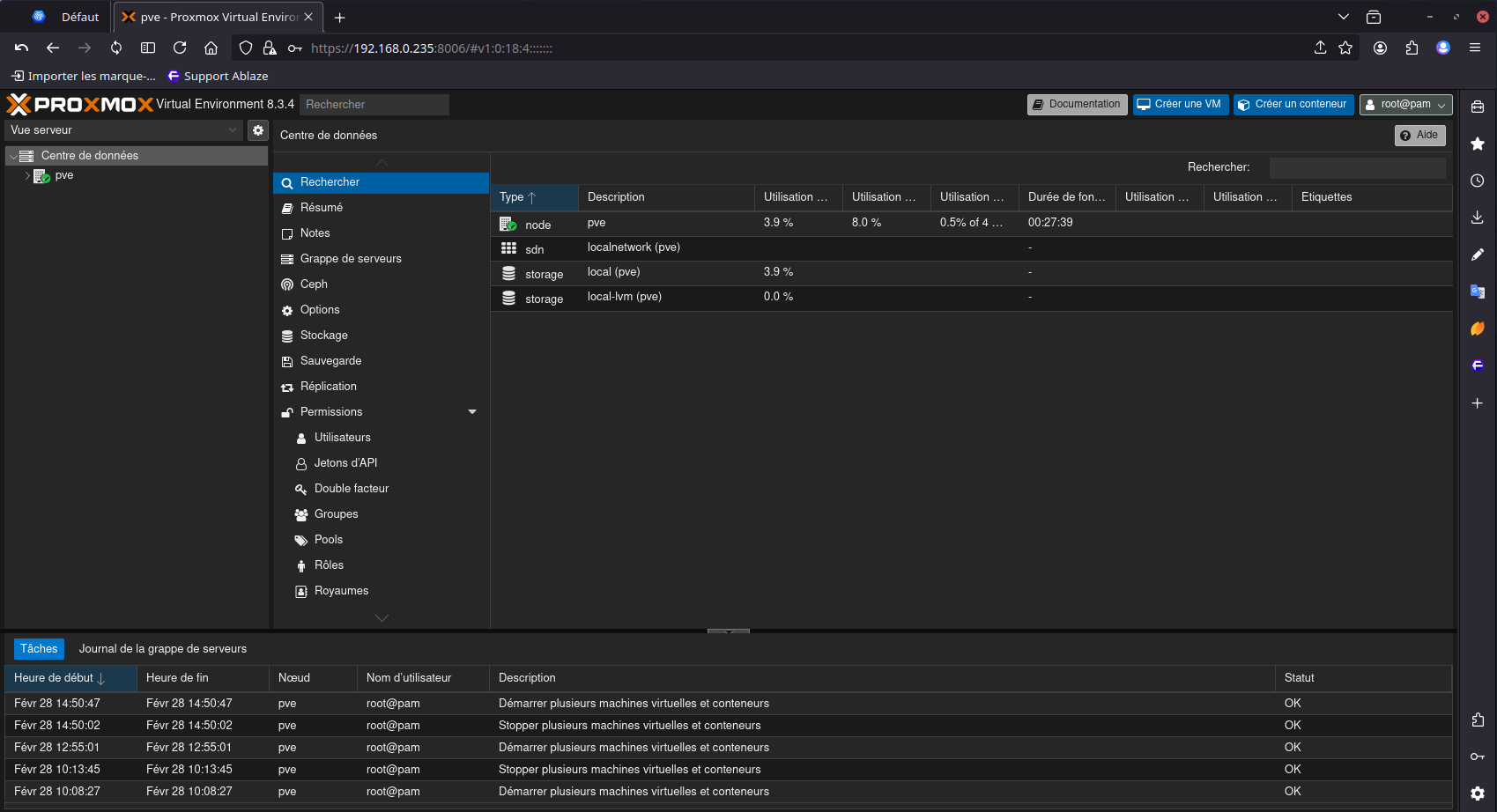Open the Vue serveur dropdown
The image size is (1497, 812).
click(123, 130)
